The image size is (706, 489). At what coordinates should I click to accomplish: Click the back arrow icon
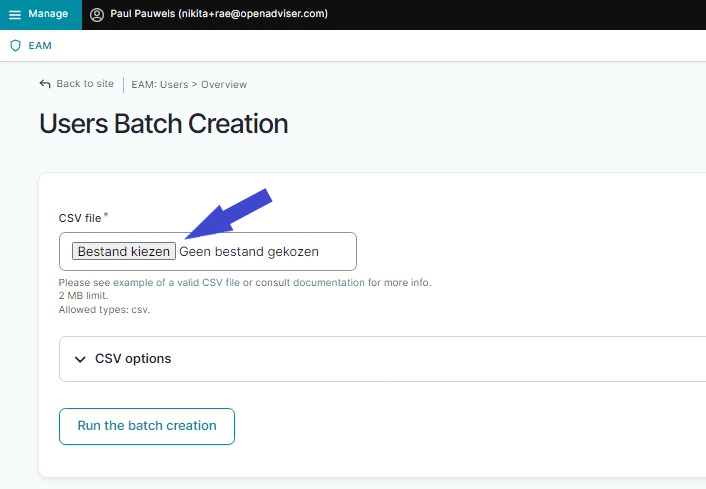point(45,84)
